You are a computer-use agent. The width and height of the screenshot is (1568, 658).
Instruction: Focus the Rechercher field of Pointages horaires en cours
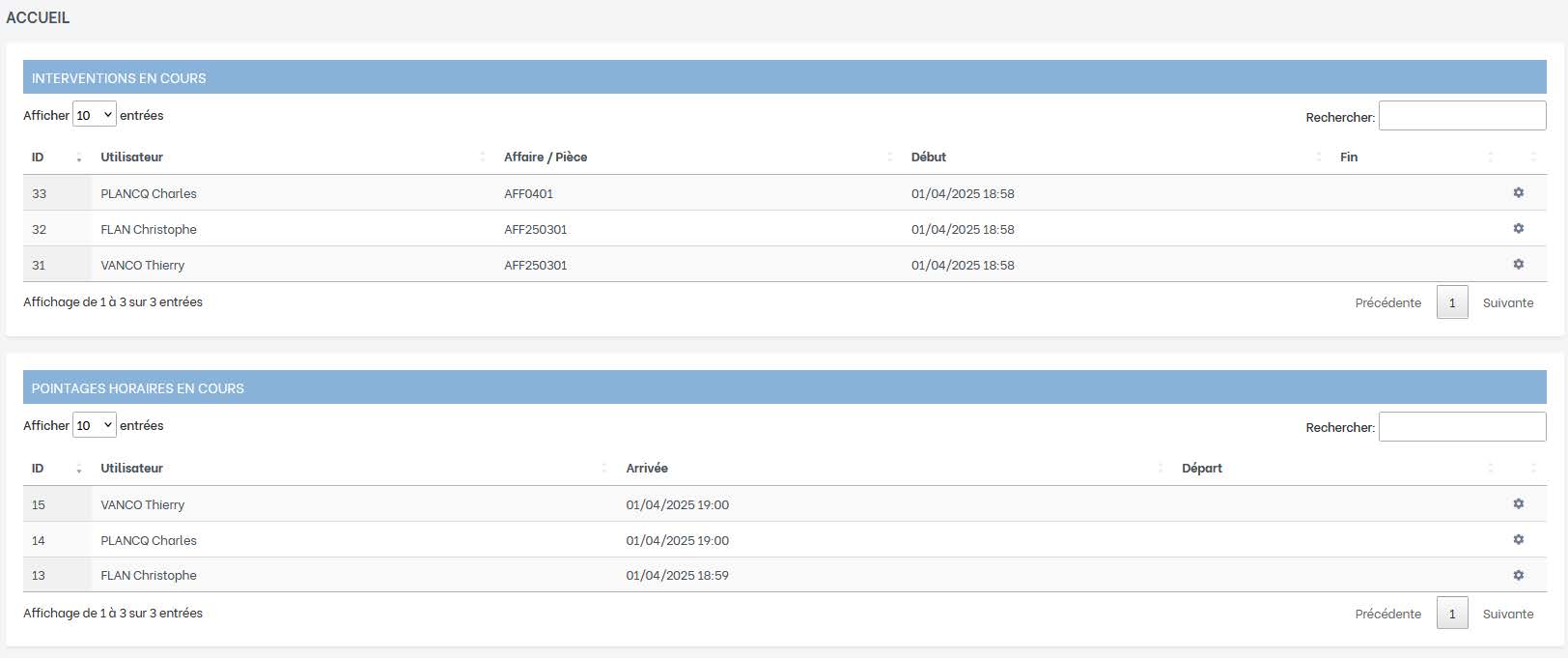[x=1462, y=426]
